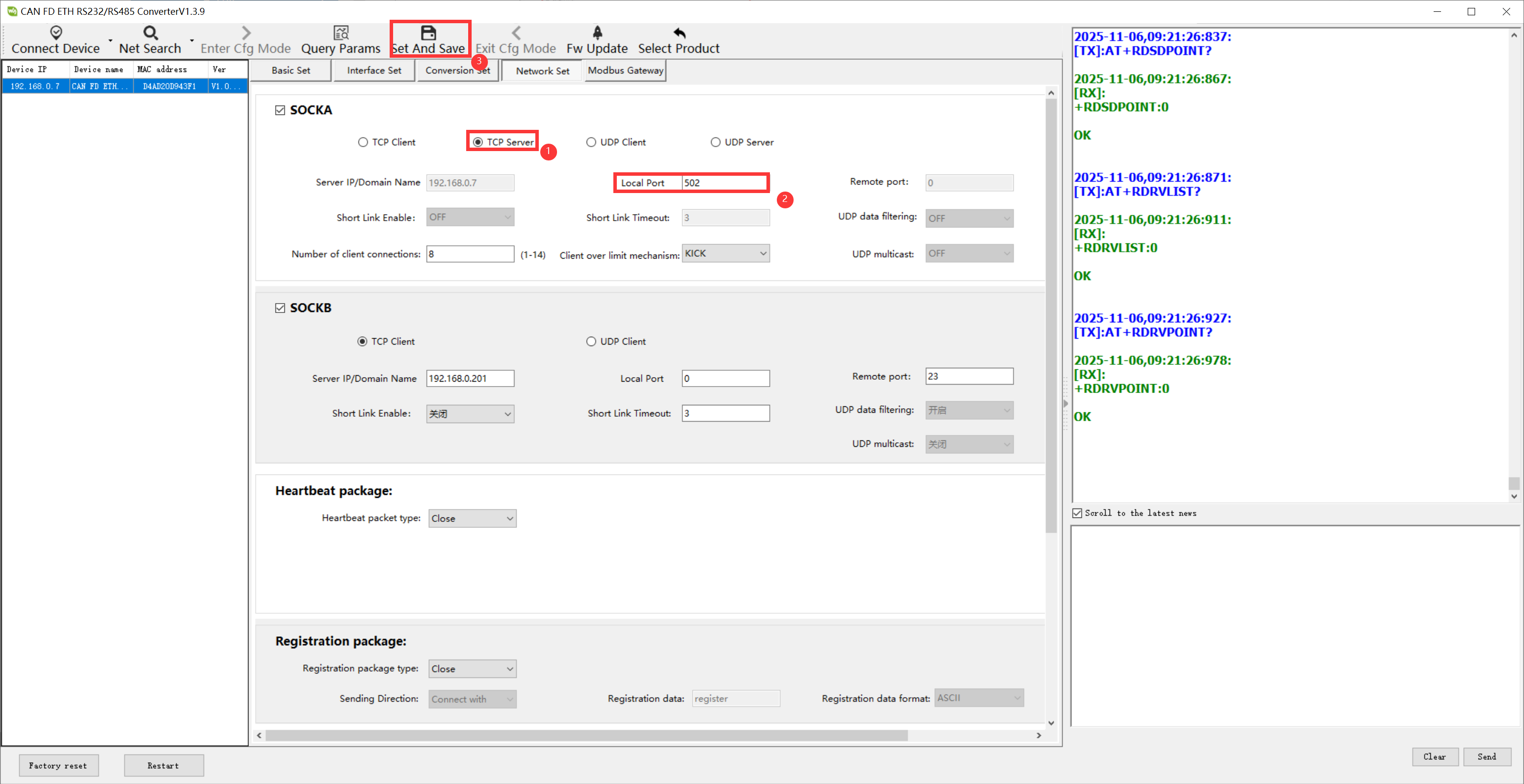
Task: Click the Net Search magnifier icon
Action: [x=150, y=32]
